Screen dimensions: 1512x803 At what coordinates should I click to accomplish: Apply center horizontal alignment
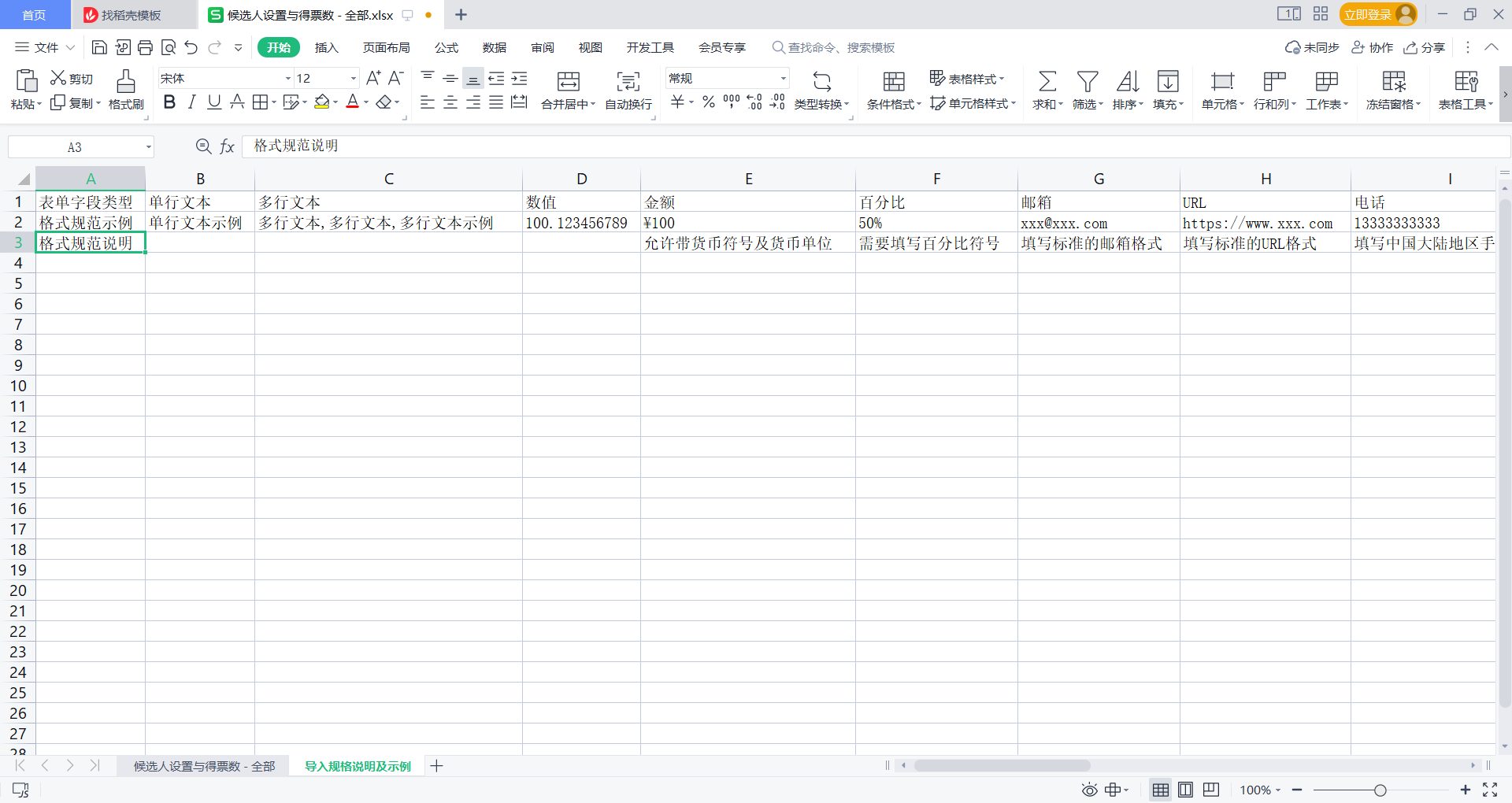tap(450, 103)
